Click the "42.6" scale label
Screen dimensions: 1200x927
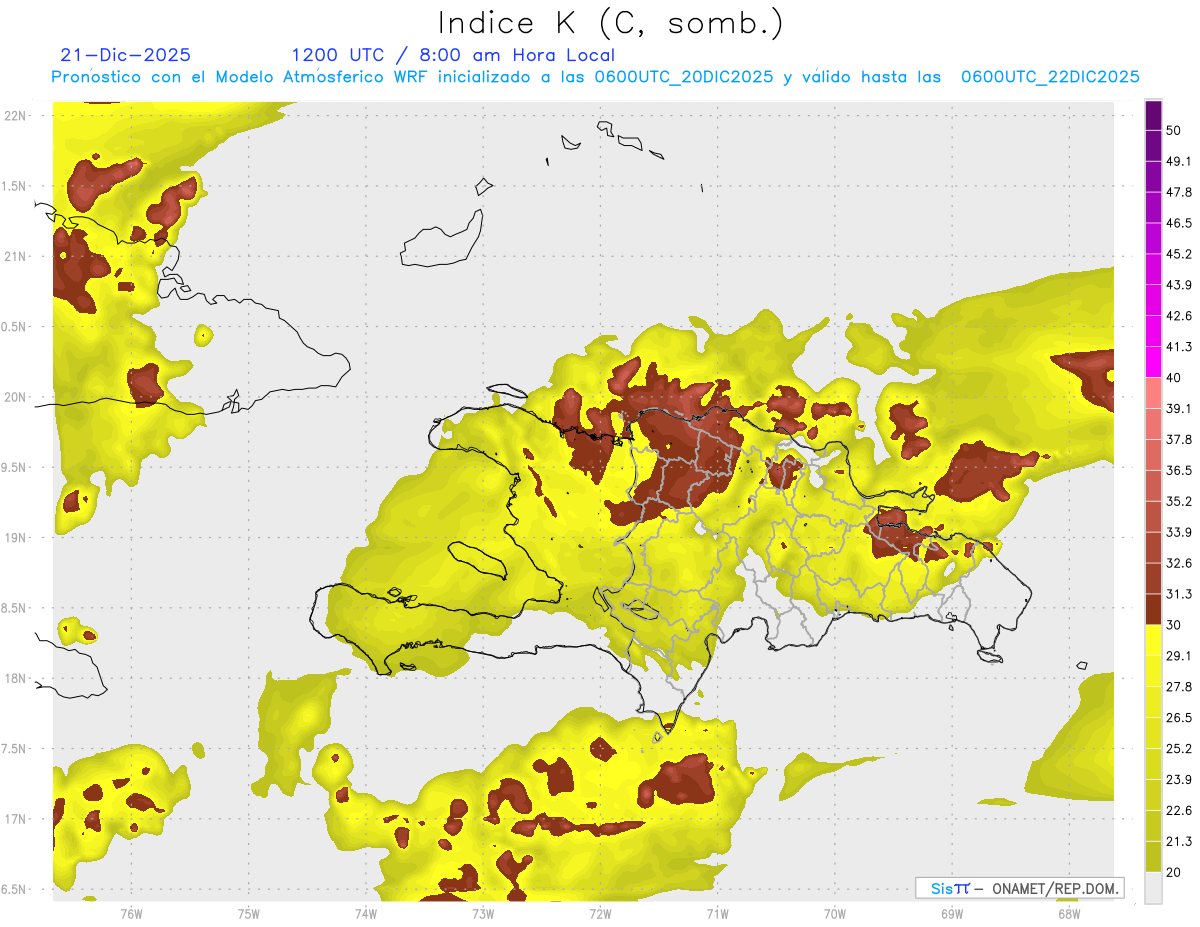click(1179, 316)
